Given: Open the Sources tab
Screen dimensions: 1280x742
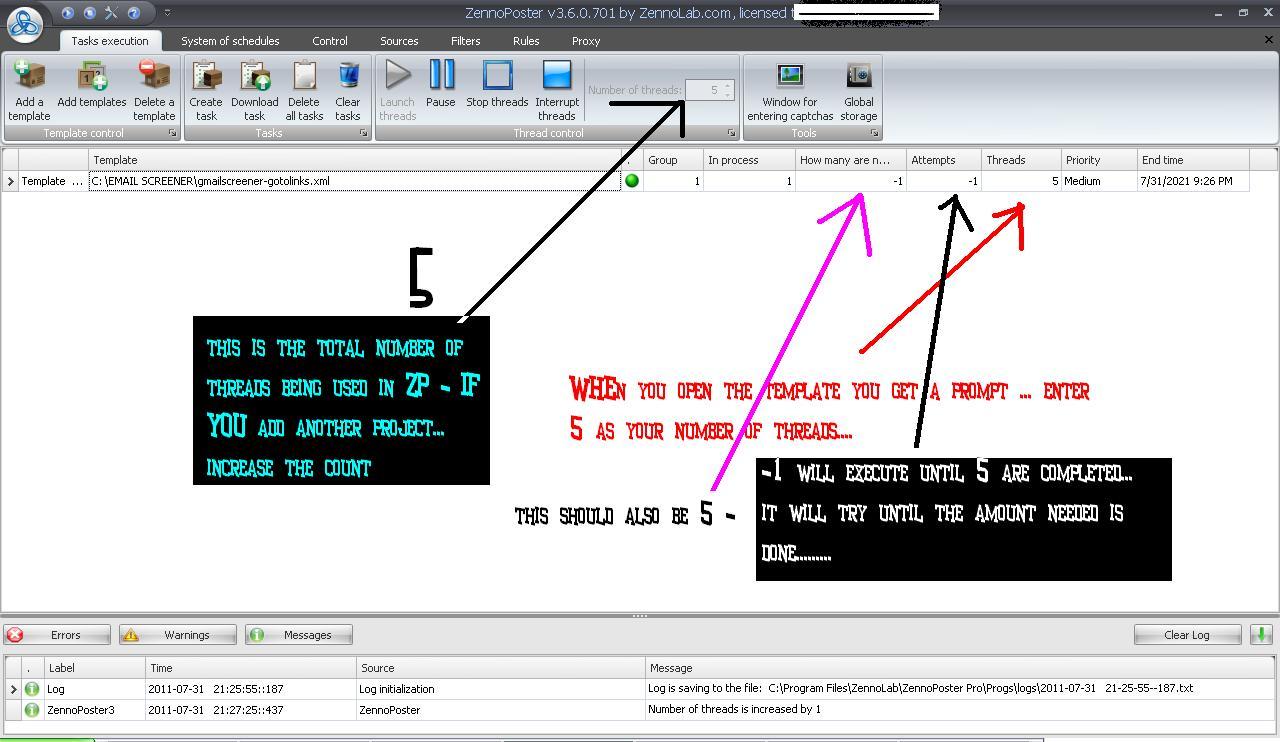Looking at the screenshot, I should point(399,41).
